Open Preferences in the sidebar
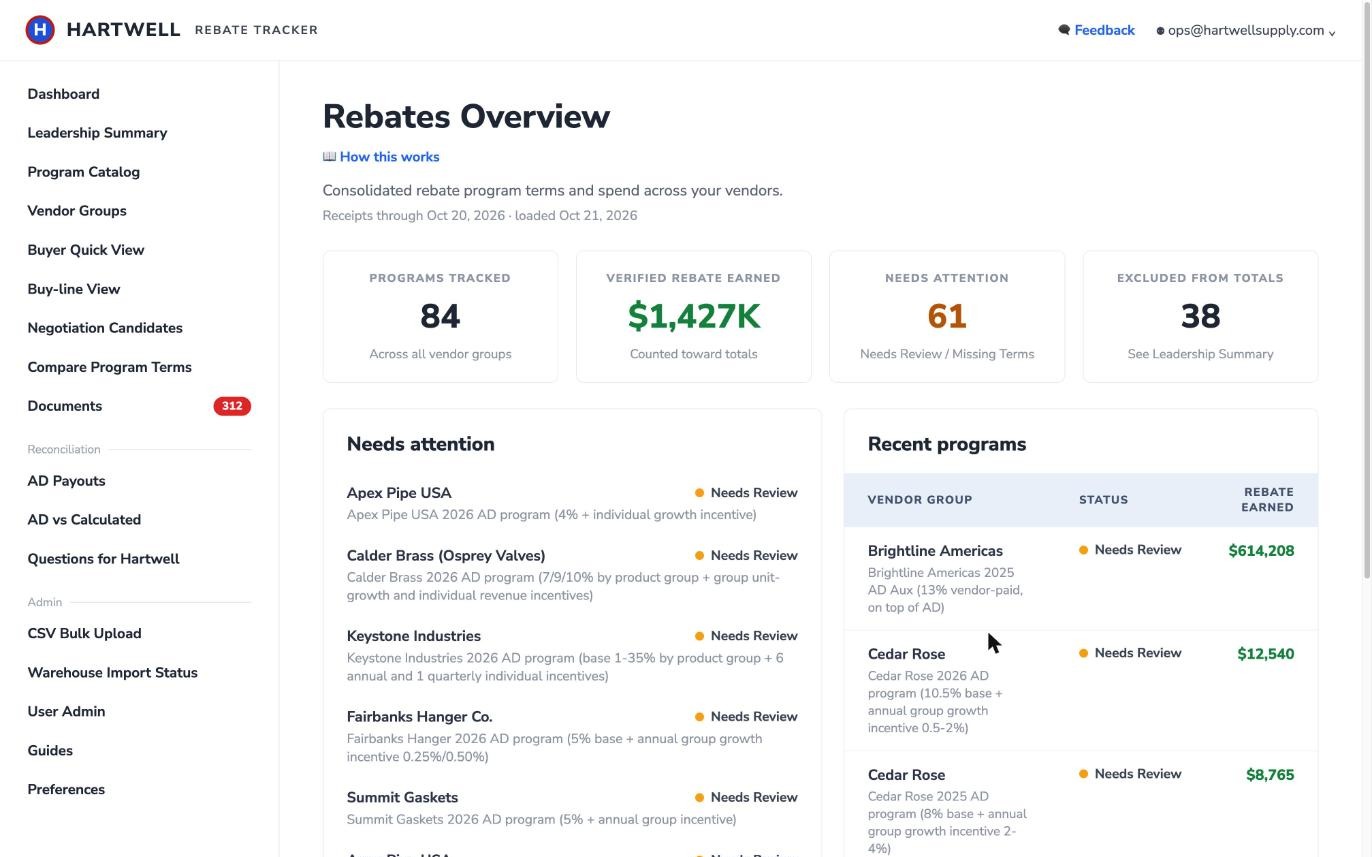The image size is (1372, 857). point(66,790)
